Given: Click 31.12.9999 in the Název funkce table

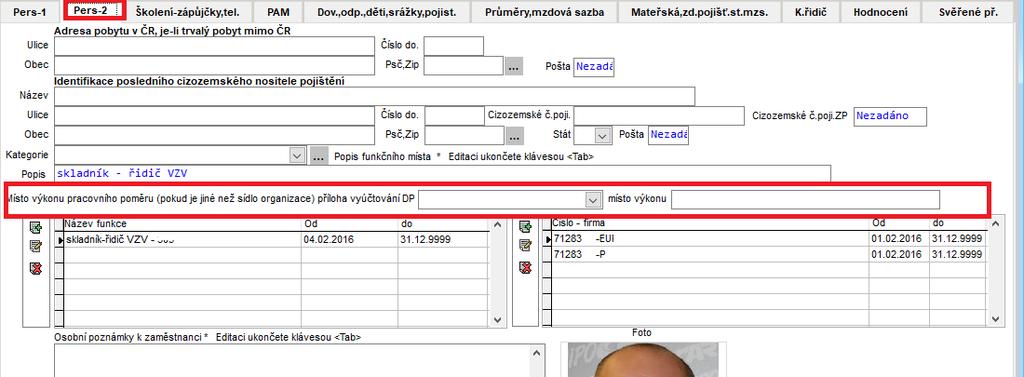Looking at the screenshot, I should [x=425, y=240].
